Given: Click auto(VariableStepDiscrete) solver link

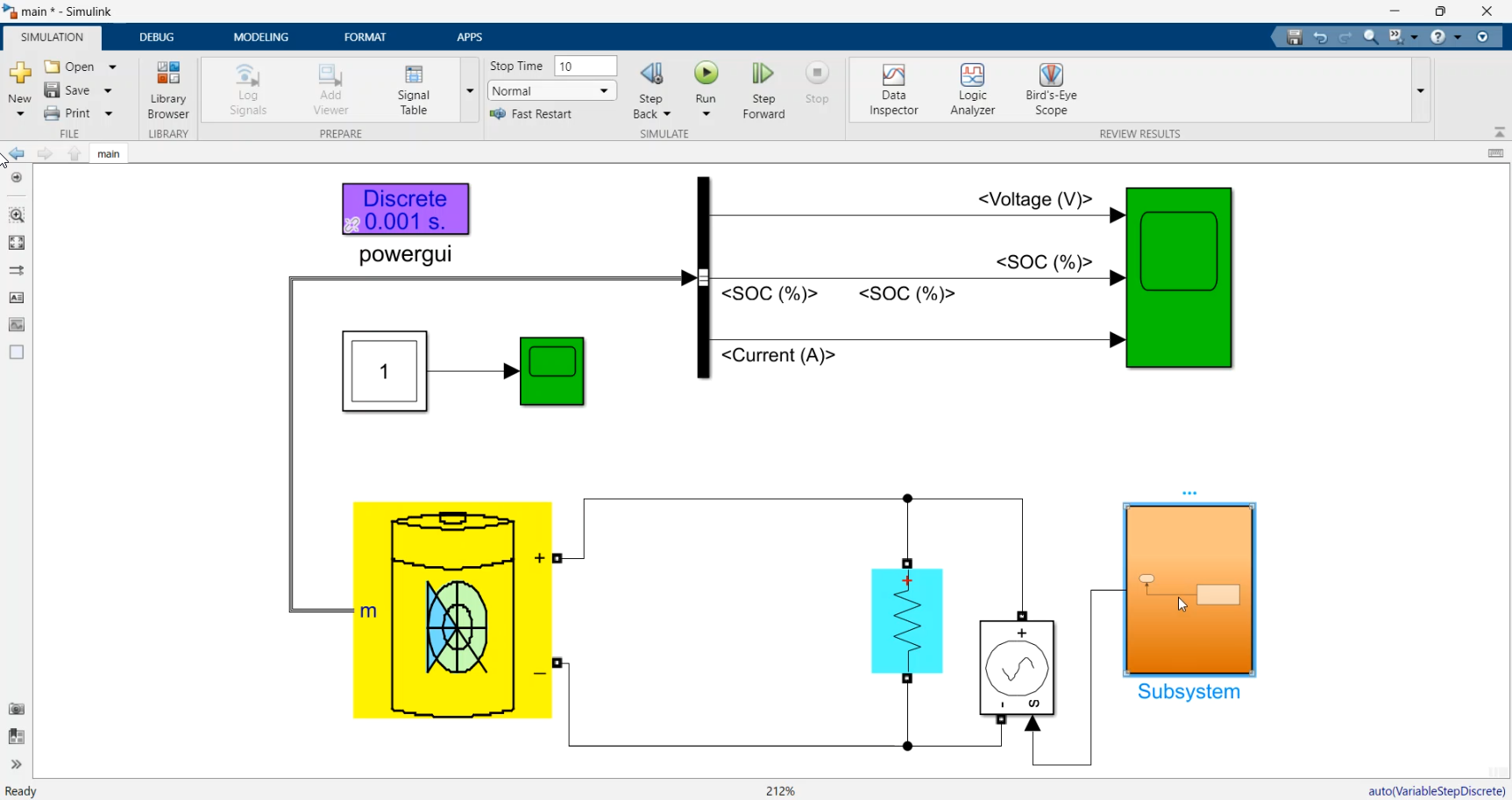Looking at the screenshot, I should click(1437, 791).
